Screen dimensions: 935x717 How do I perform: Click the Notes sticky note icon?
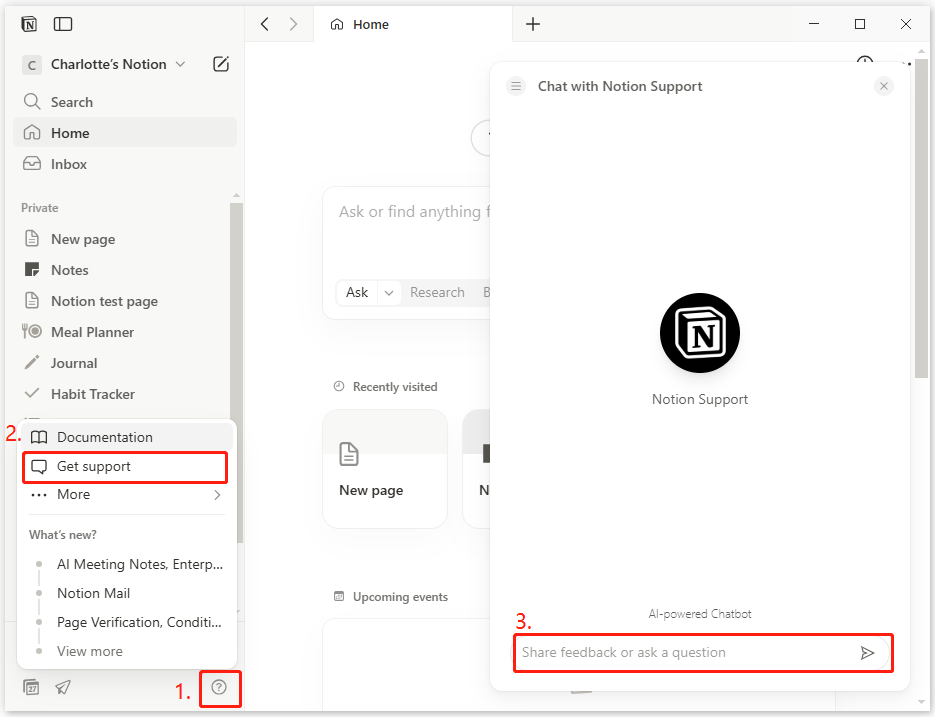(x=32, y=270)
